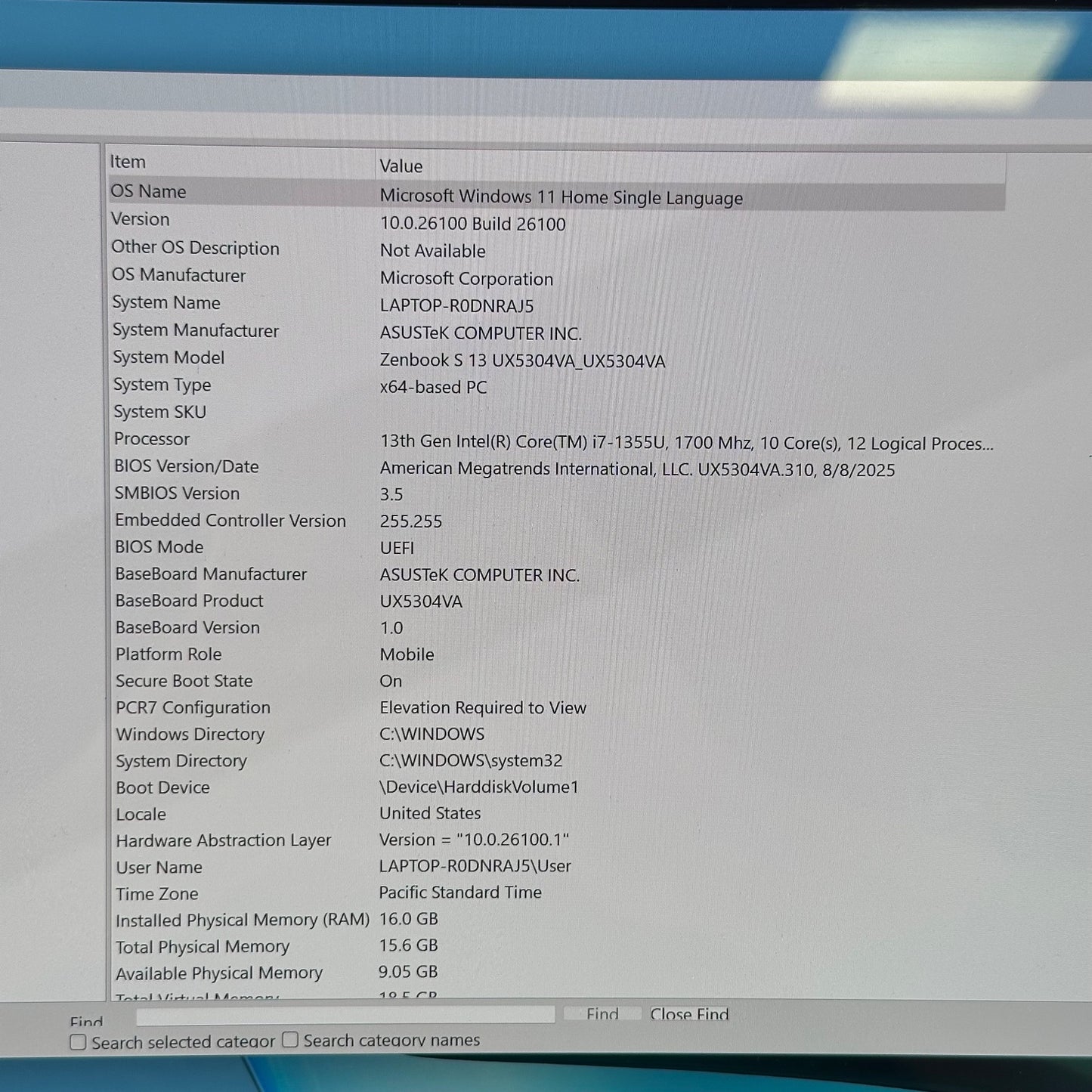Image resolution: width=1092 pixels, height=1092 pixels.
Task: Select the System Name row
Action: click(166, 303)
